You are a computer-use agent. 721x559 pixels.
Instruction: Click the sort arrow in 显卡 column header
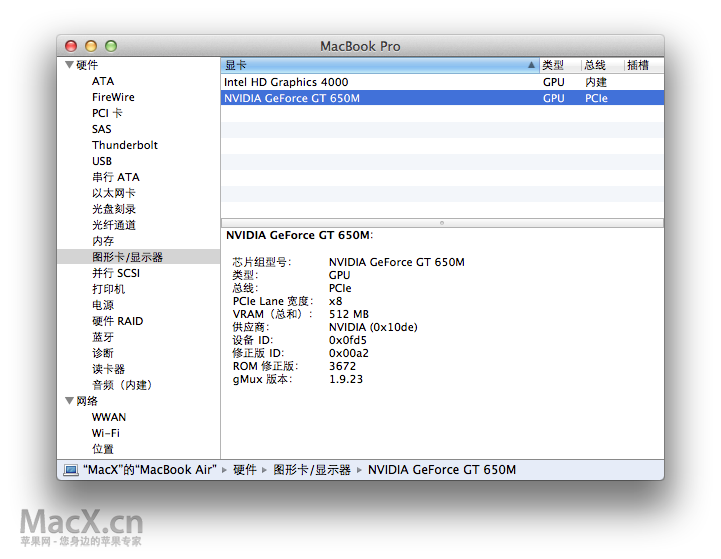coord(531,65)
